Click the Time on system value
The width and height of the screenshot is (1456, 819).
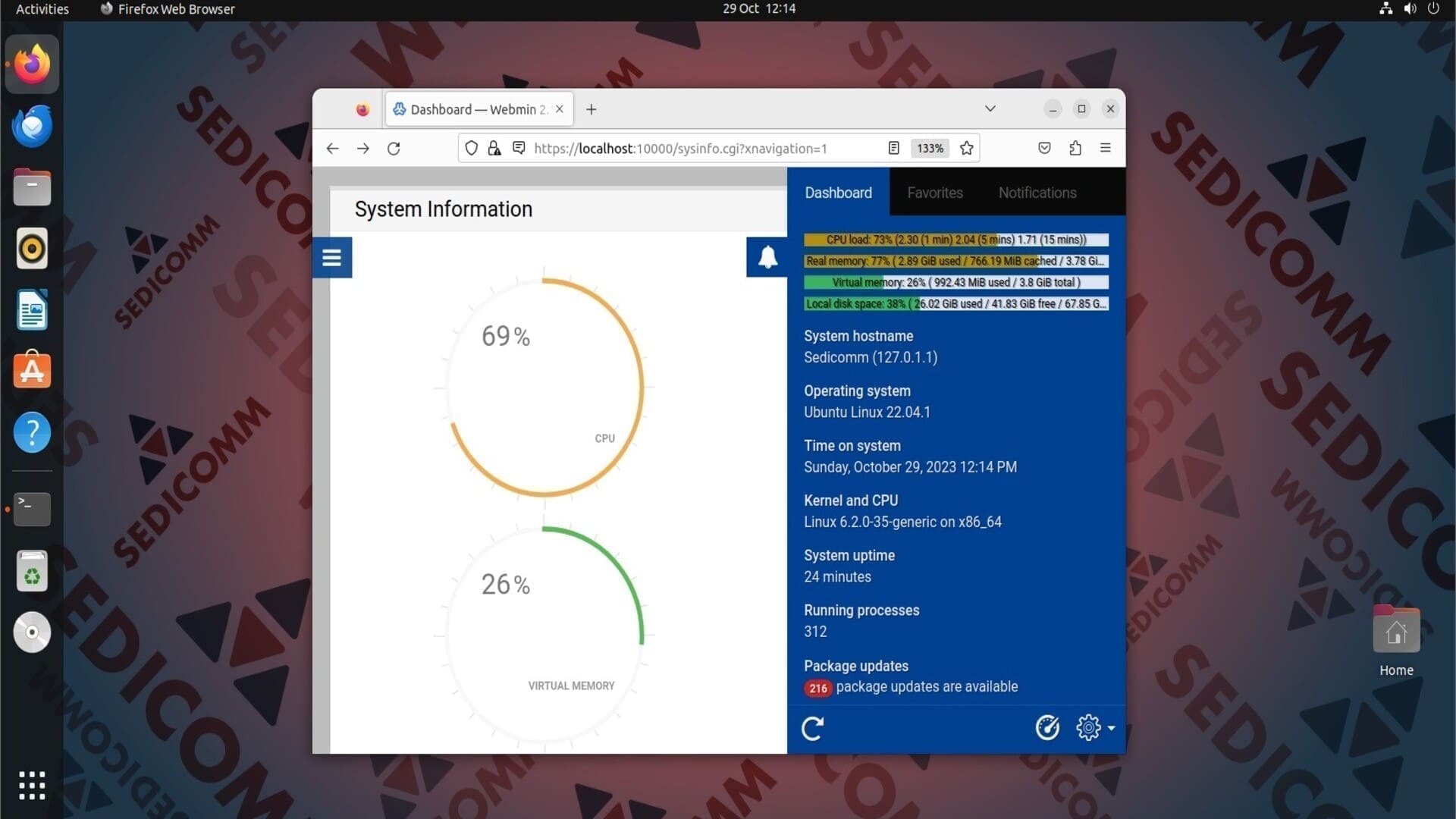910,467
